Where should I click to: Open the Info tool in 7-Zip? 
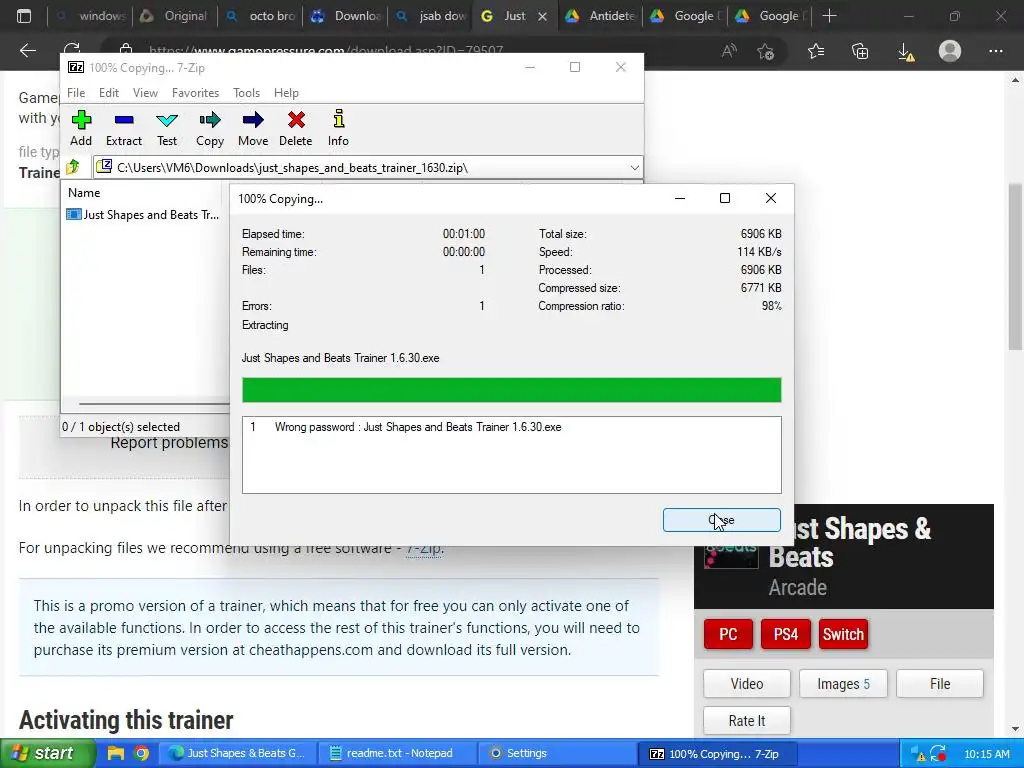point(338,128)
